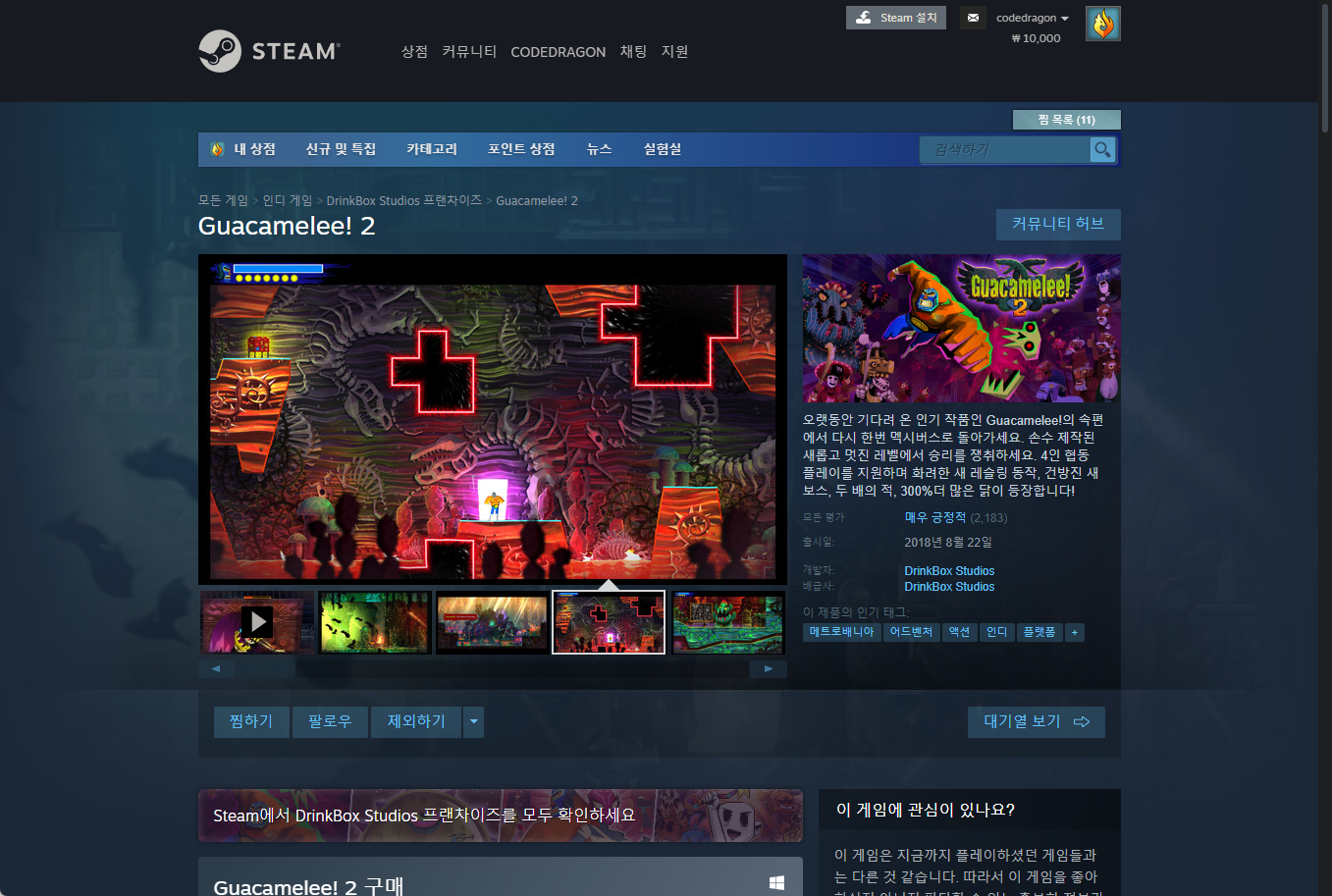The image size is (1332, 896).
Task: Open the flame profile avatar
Action: point(1103,24)
